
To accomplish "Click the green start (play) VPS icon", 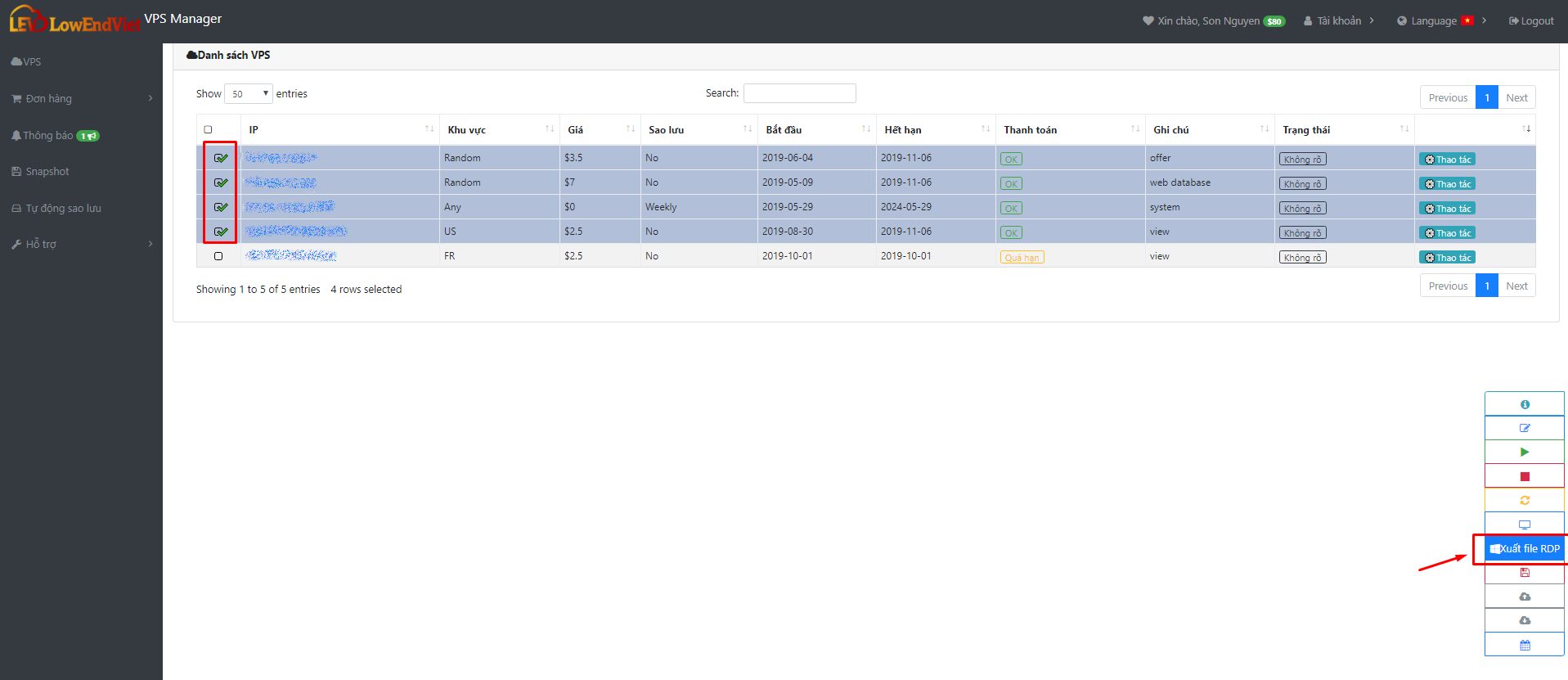I will (1525, 452).
